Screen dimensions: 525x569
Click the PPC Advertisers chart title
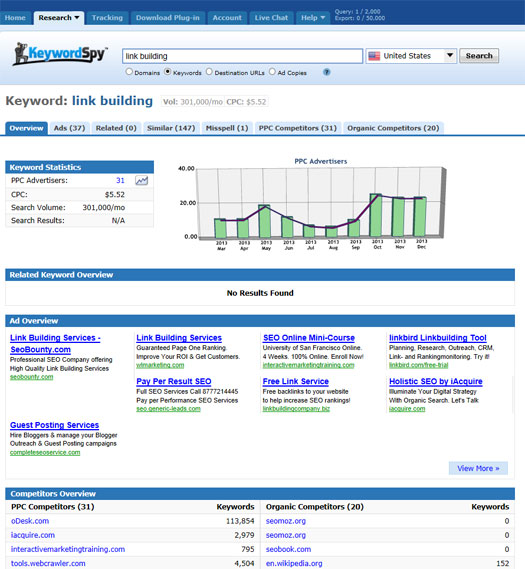[321, 161]
